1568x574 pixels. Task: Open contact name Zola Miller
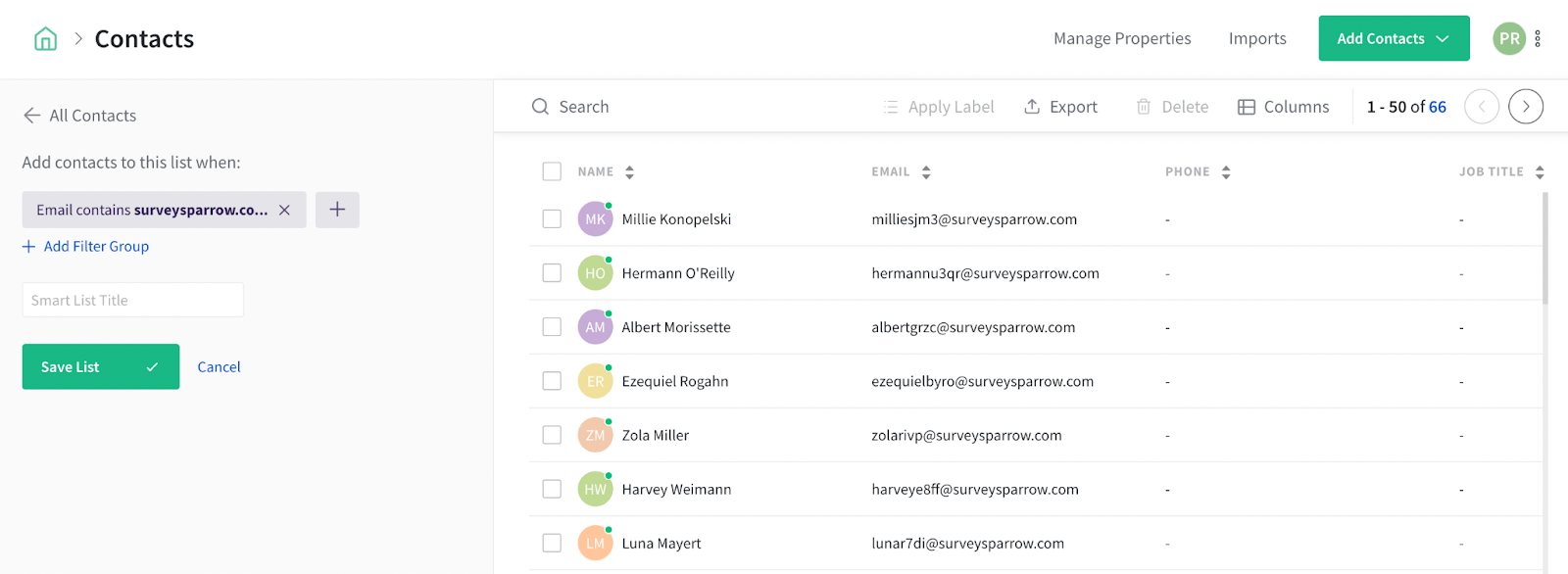tap(656, 435)
